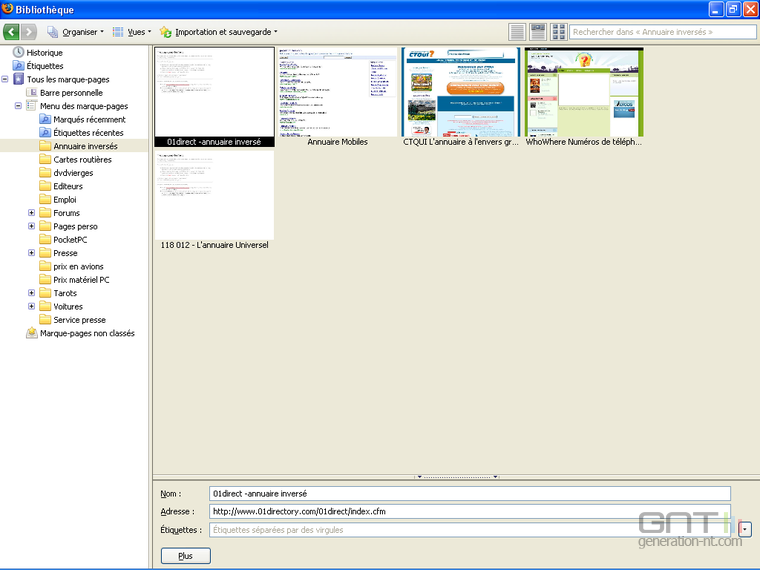Go back with the green arrow button

point(11,32)
